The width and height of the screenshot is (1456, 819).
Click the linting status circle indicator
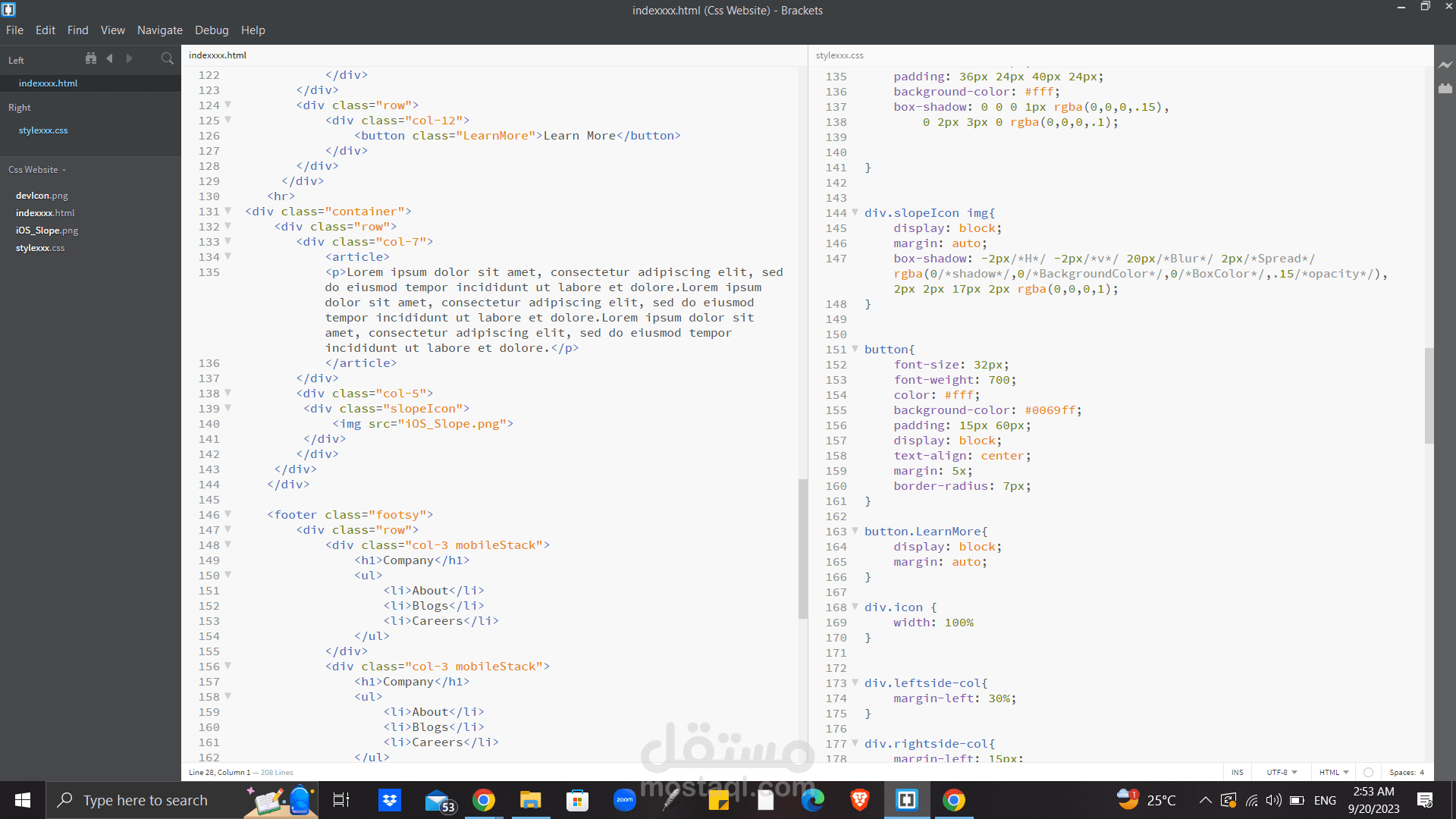(x=1368, y=772)
